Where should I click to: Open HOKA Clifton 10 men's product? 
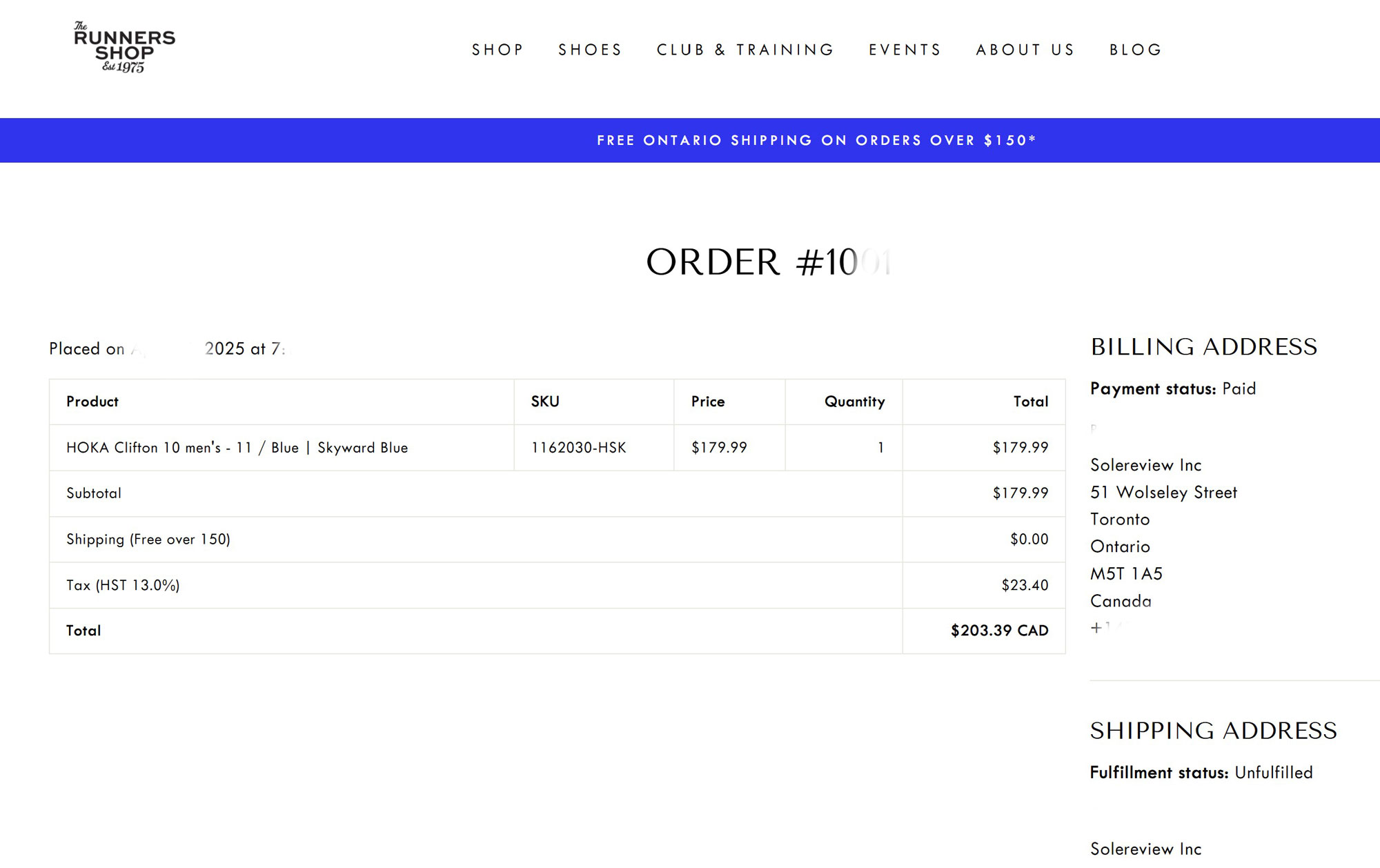point(237,448)
